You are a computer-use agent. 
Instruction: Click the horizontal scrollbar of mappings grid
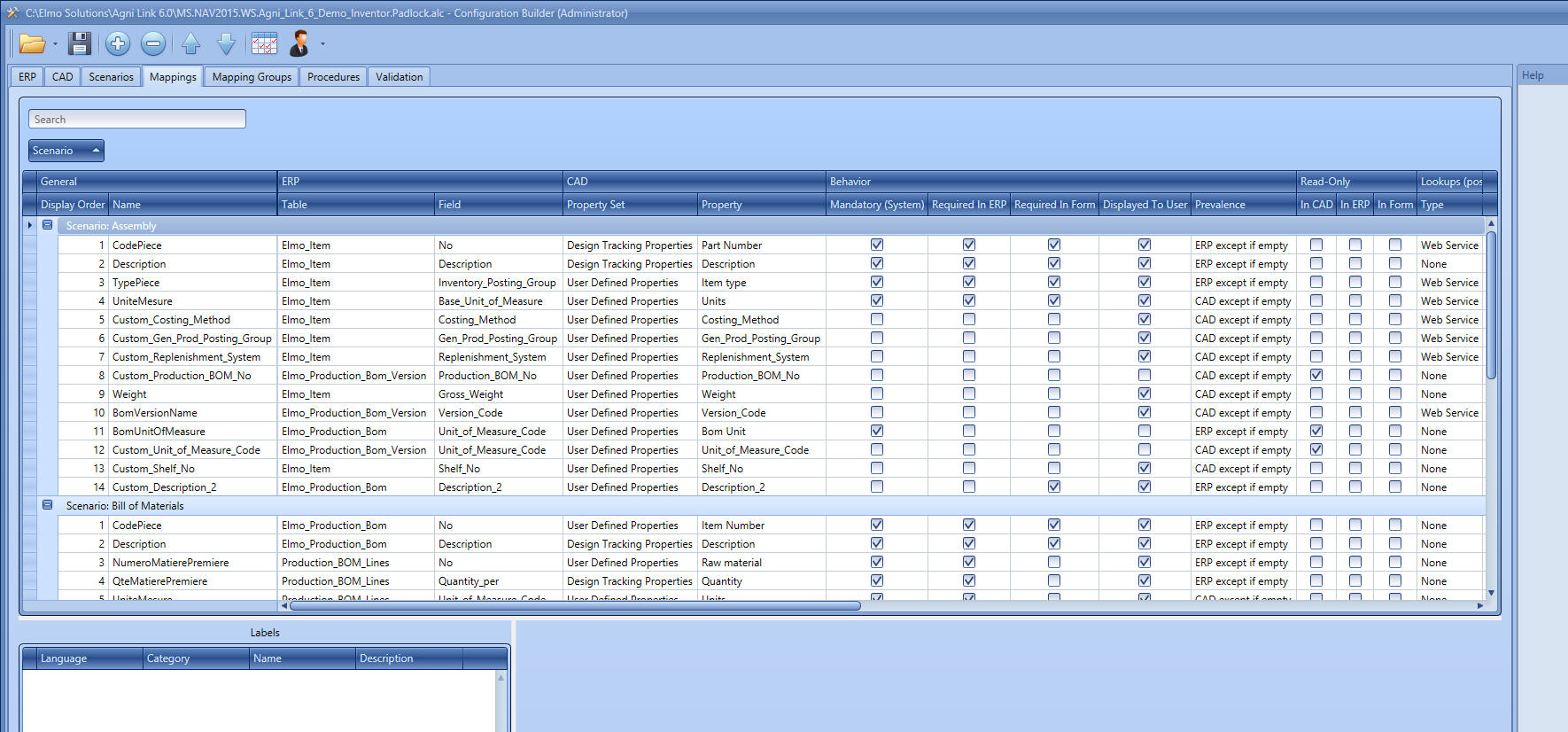tap(576, 606)
